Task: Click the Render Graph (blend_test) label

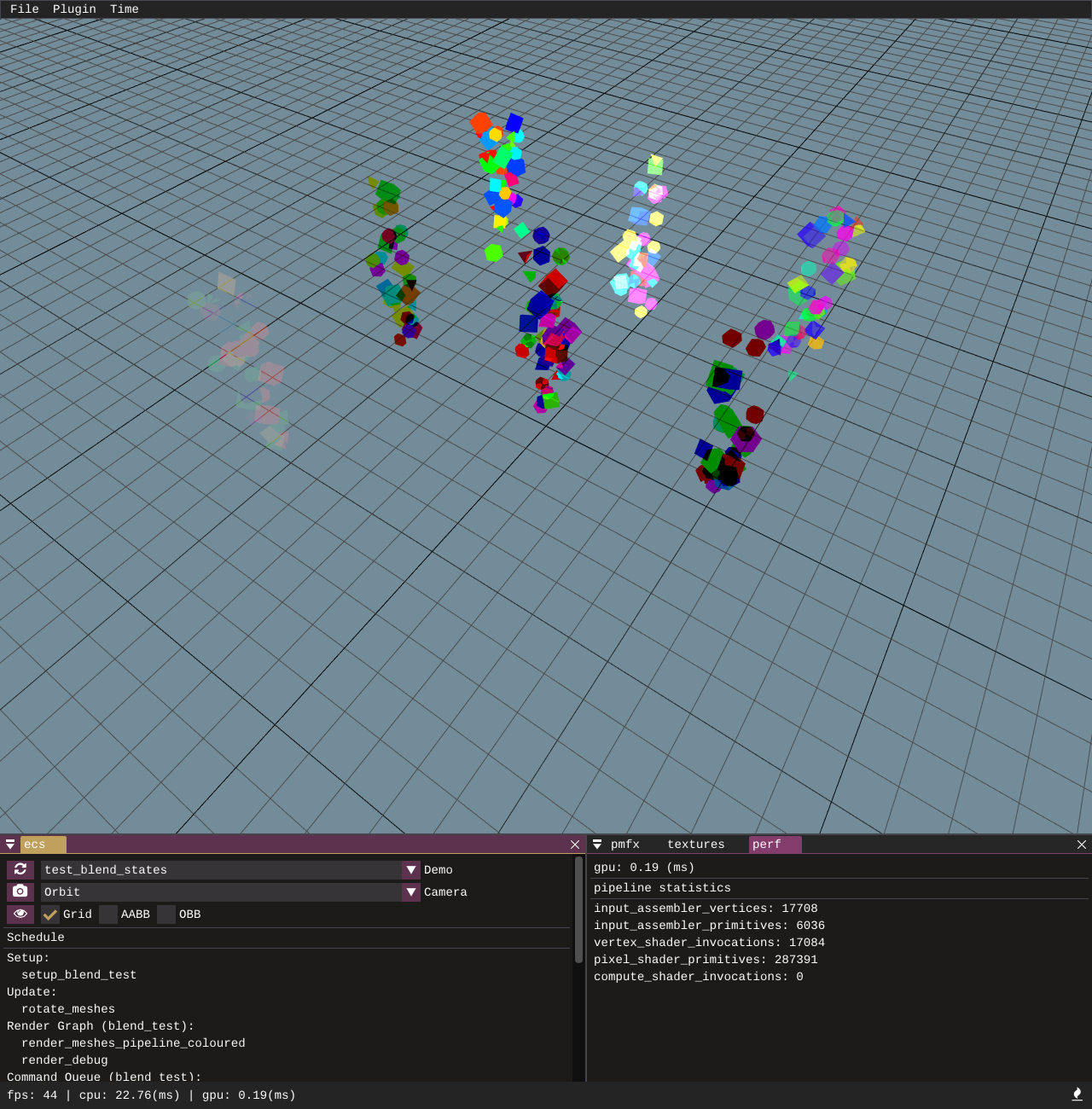Action: pos(101,1026)
